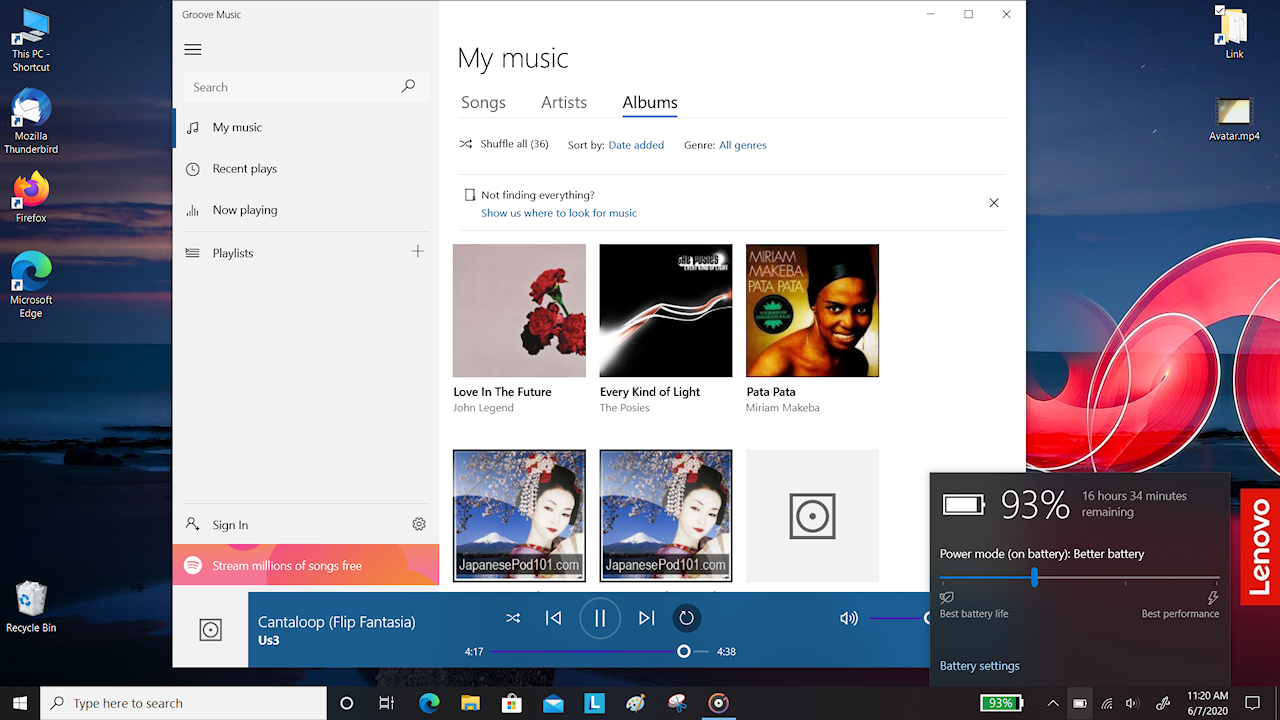Click taskbar Type here to search box
The height and width of the screenshot is (720, 1280).
tap(183, 703)
